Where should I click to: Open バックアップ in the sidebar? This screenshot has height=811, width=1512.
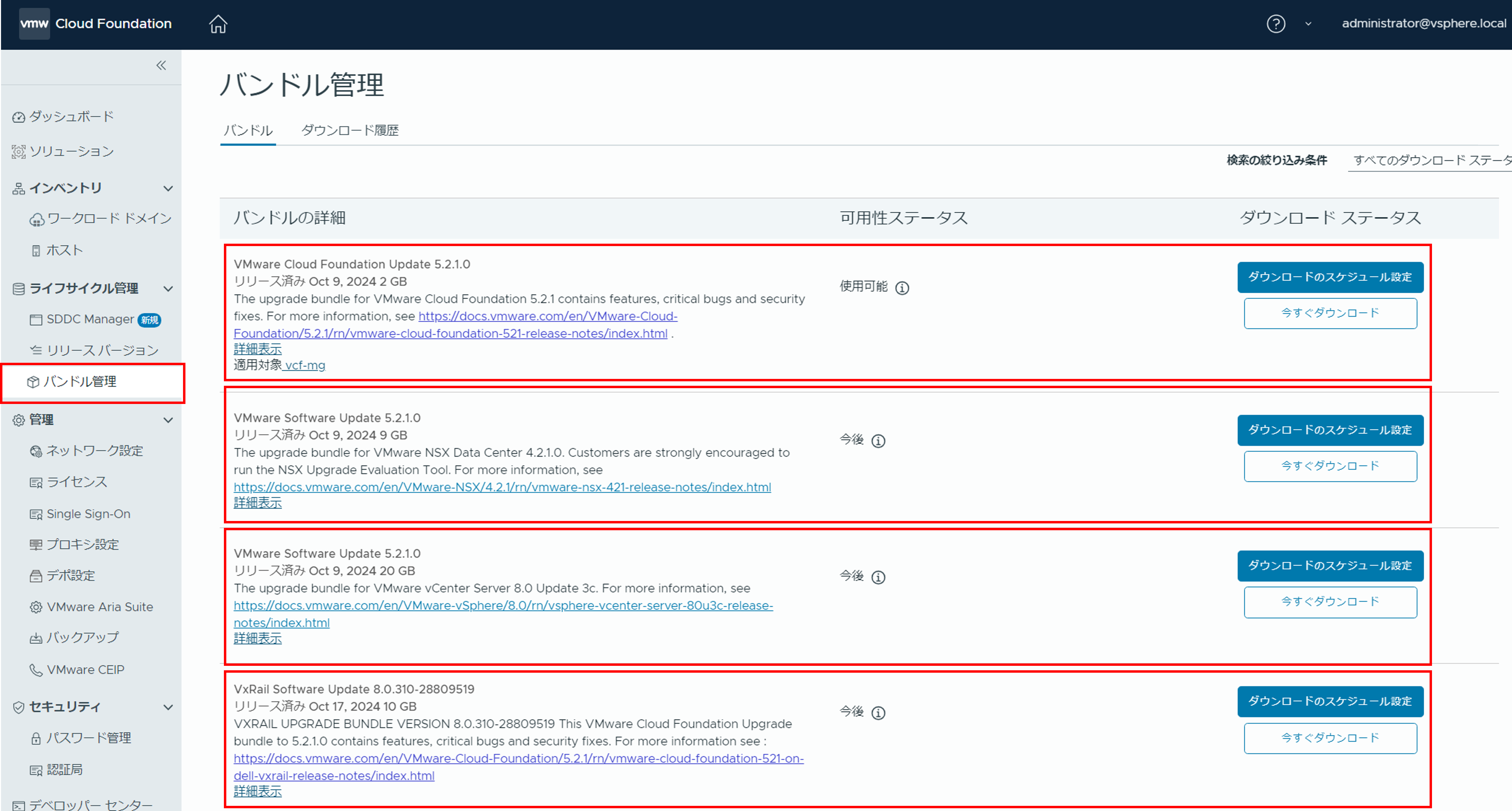pos(82,637)
